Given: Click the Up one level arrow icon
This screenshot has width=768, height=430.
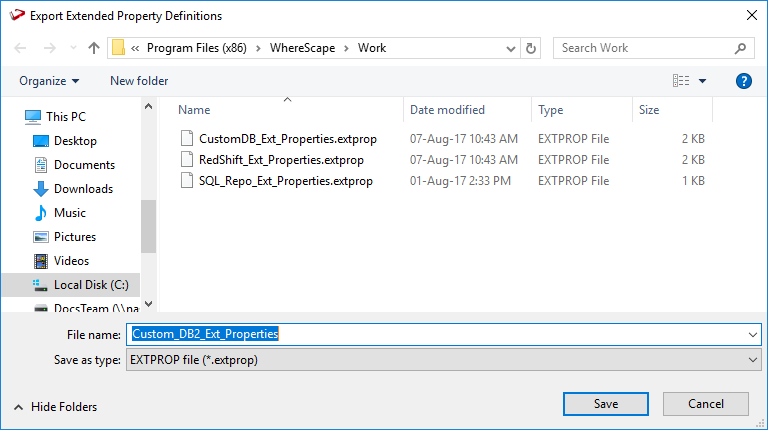Looking at the screenshot, I should click(94, 48).
